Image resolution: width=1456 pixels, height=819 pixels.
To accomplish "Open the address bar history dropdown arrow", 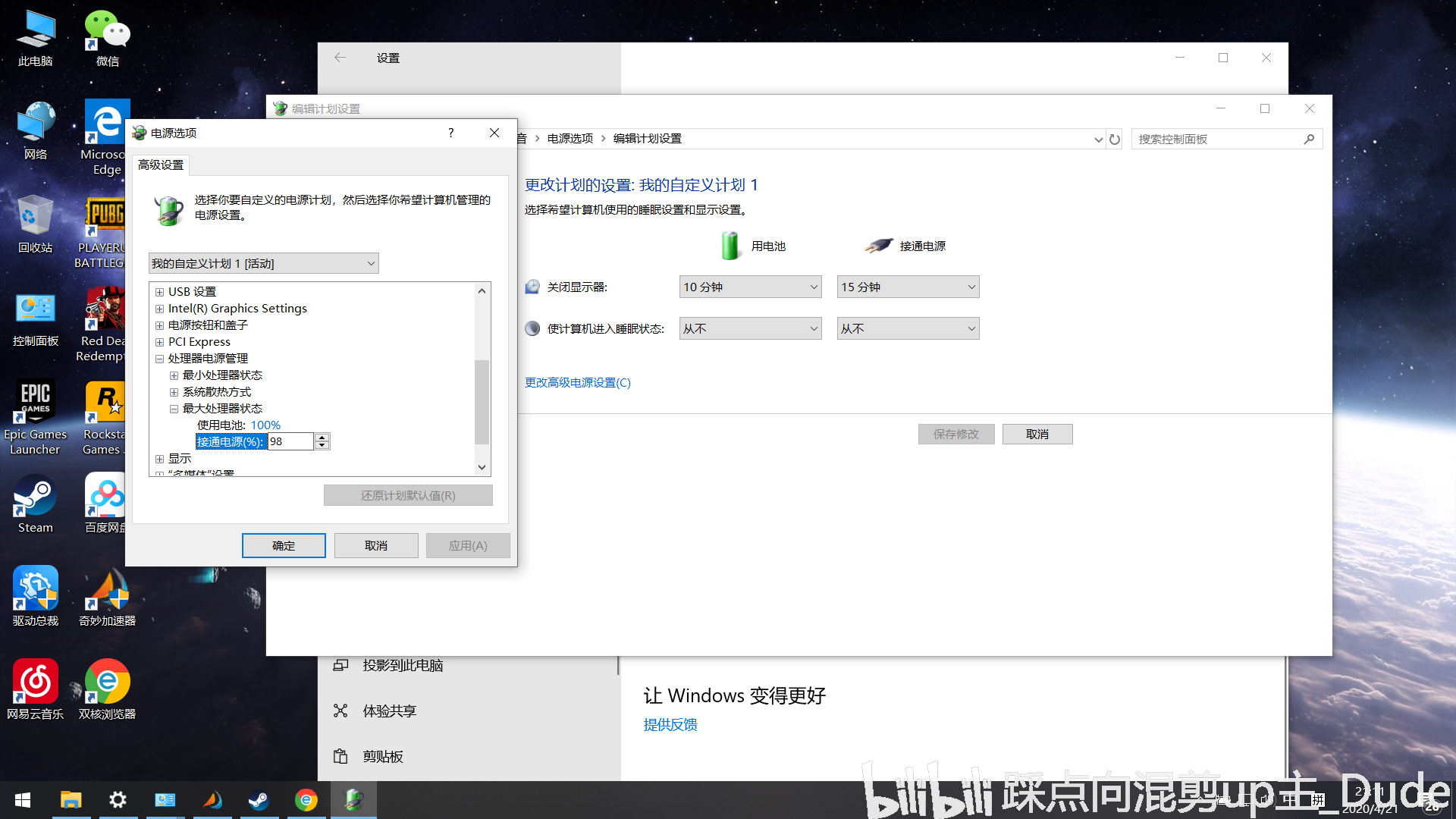I will point(1098,139).
